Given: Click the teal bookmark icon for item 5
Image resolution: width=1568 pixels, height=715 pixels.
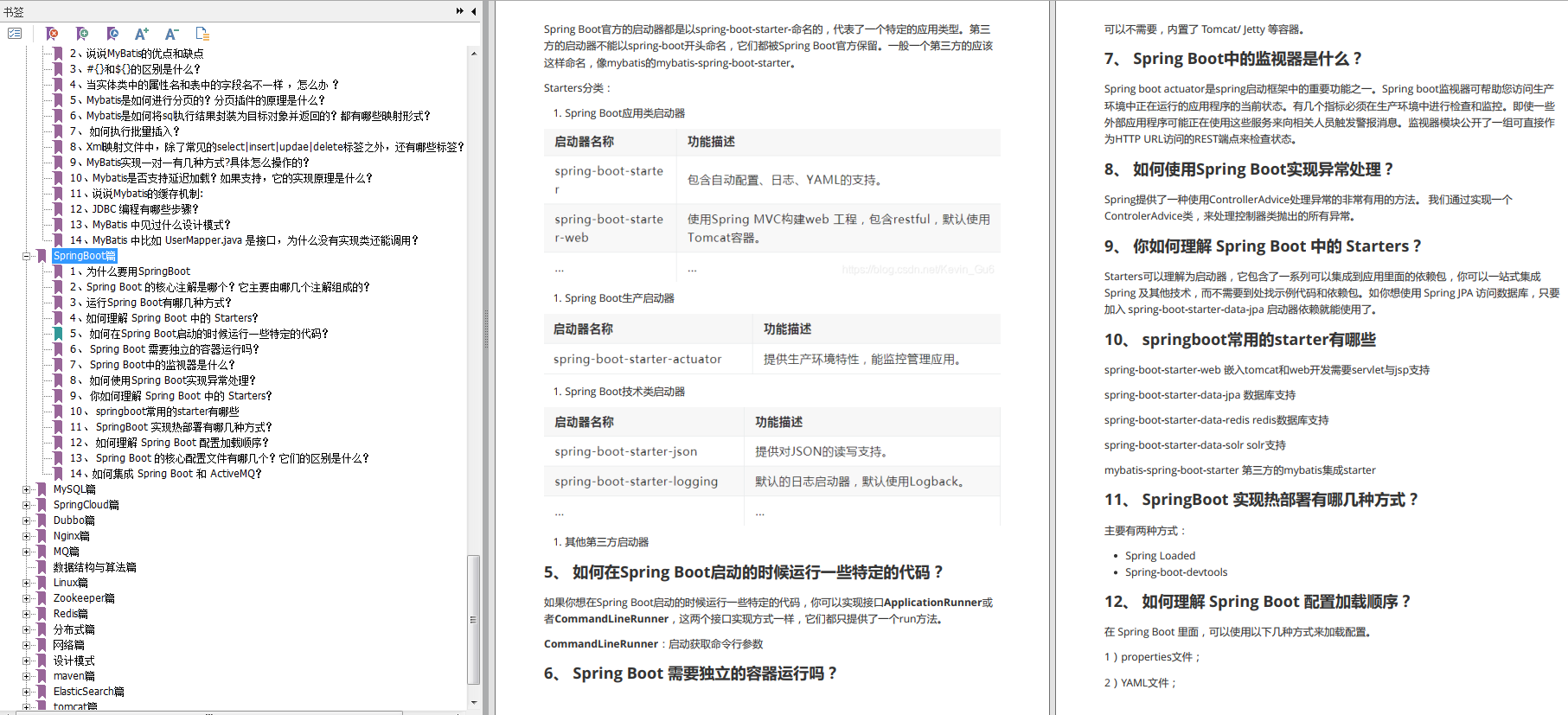Looking at the screenshot, I should pos(58,334).
